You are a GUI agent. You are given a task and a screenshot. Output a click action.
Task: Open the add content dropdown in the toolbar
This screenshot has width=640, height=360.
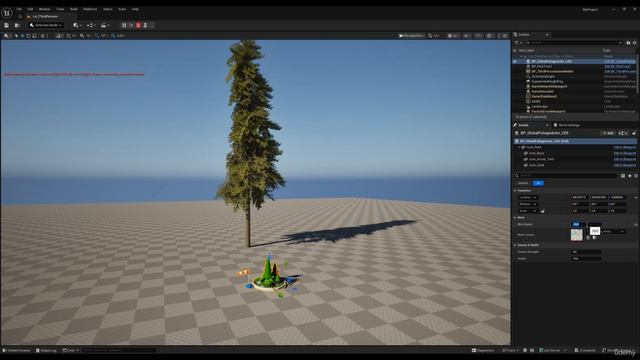[77, 25]
